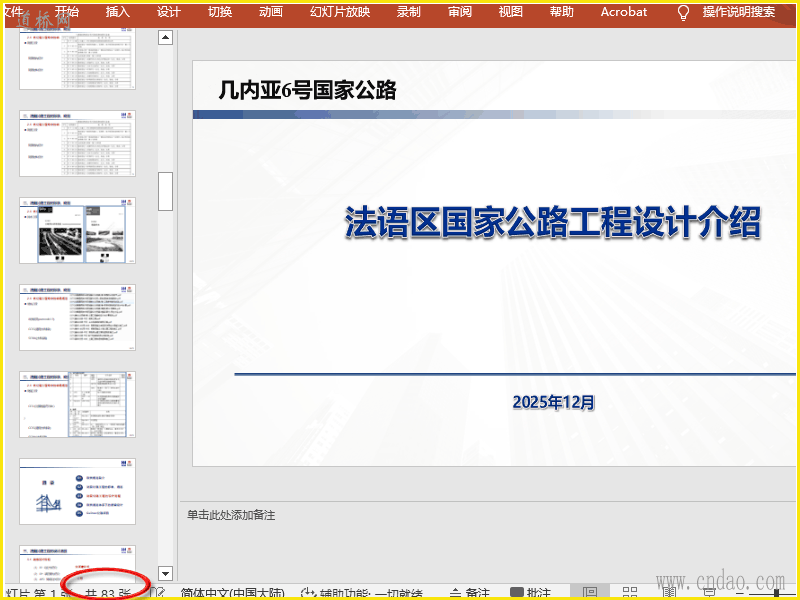Viewport: 800px width, 600px height.
Task: Open the 文件 menu
Action: pyautogui.click(x=13, y=11)
